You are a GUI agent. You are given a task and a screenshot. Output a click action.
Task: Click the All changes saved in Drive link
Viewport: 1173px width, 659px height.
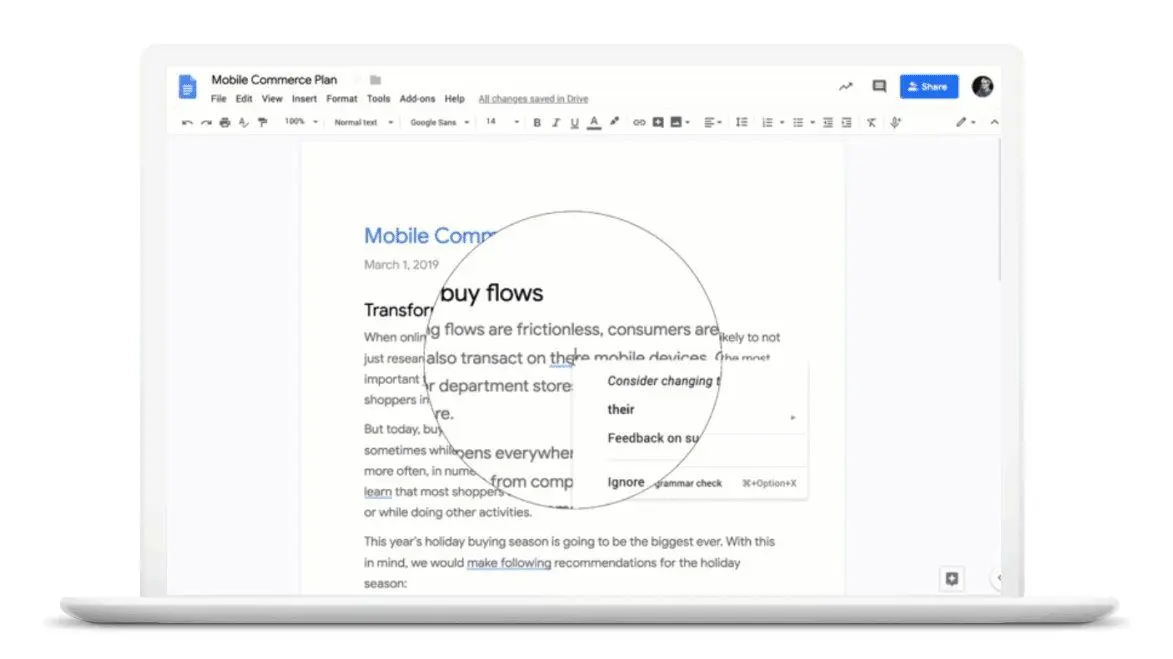[531, 98]
